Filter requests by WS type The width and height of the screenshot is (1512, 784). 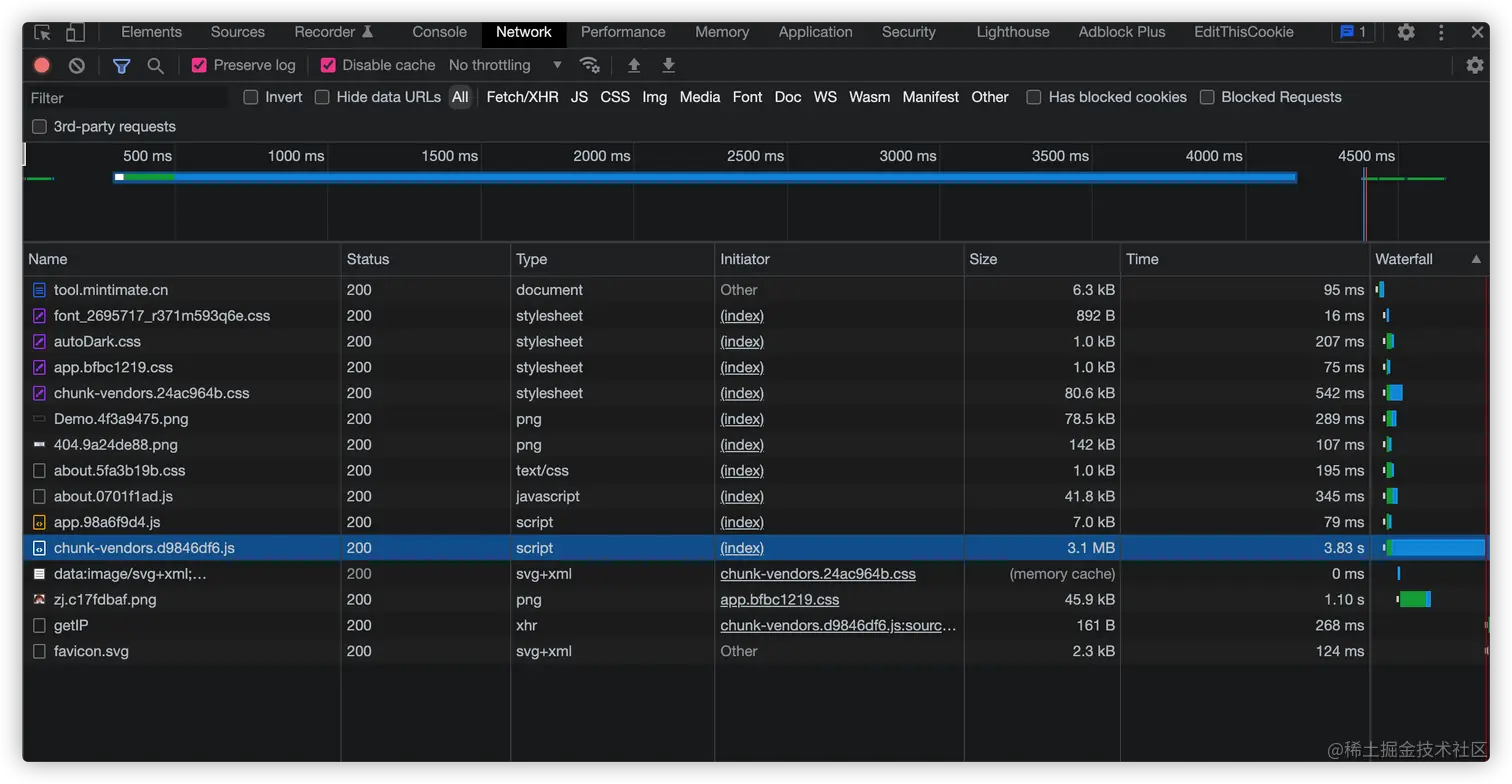(825, 97)
